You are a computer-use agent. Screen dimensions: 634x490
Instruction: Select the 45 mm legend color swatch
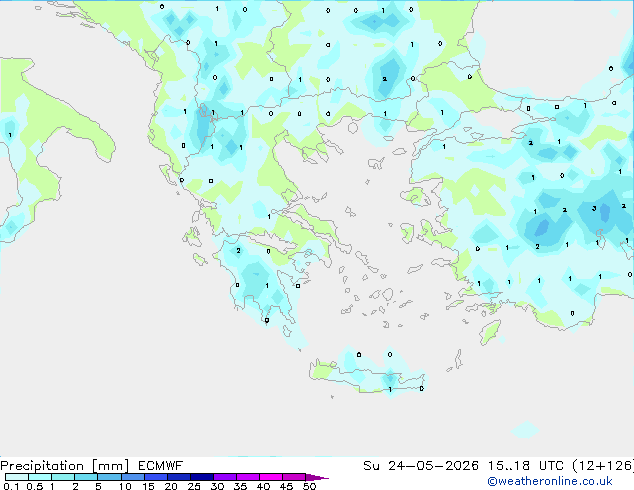click(x=294, y=477)
